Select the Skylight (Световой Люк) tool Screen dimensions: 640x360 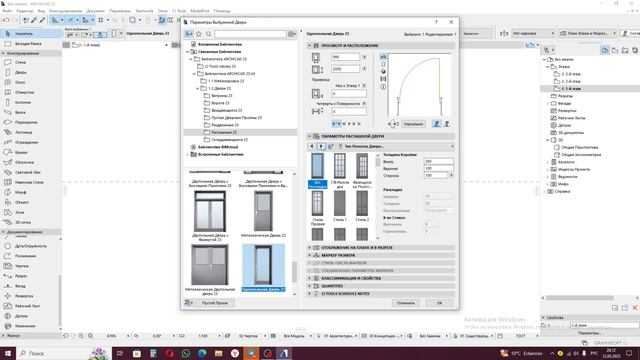(x=31, y=172)
